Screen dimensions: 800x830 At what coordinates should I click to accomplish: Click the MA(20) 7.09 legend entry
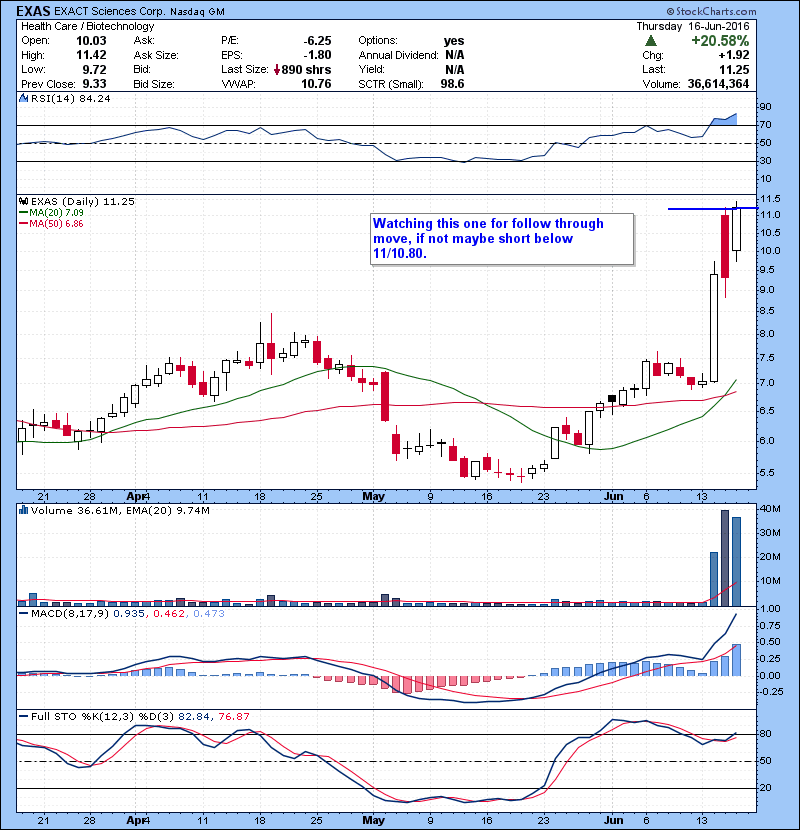pos(51,212)
